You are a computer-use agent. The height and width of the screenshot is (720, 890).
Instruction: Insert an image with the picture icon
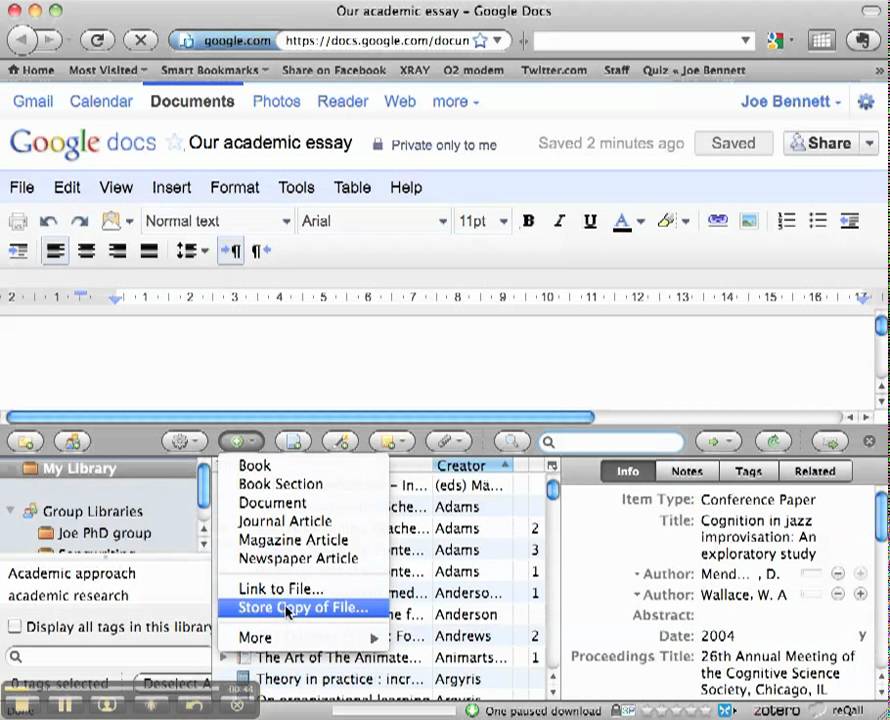coord(749,220)
